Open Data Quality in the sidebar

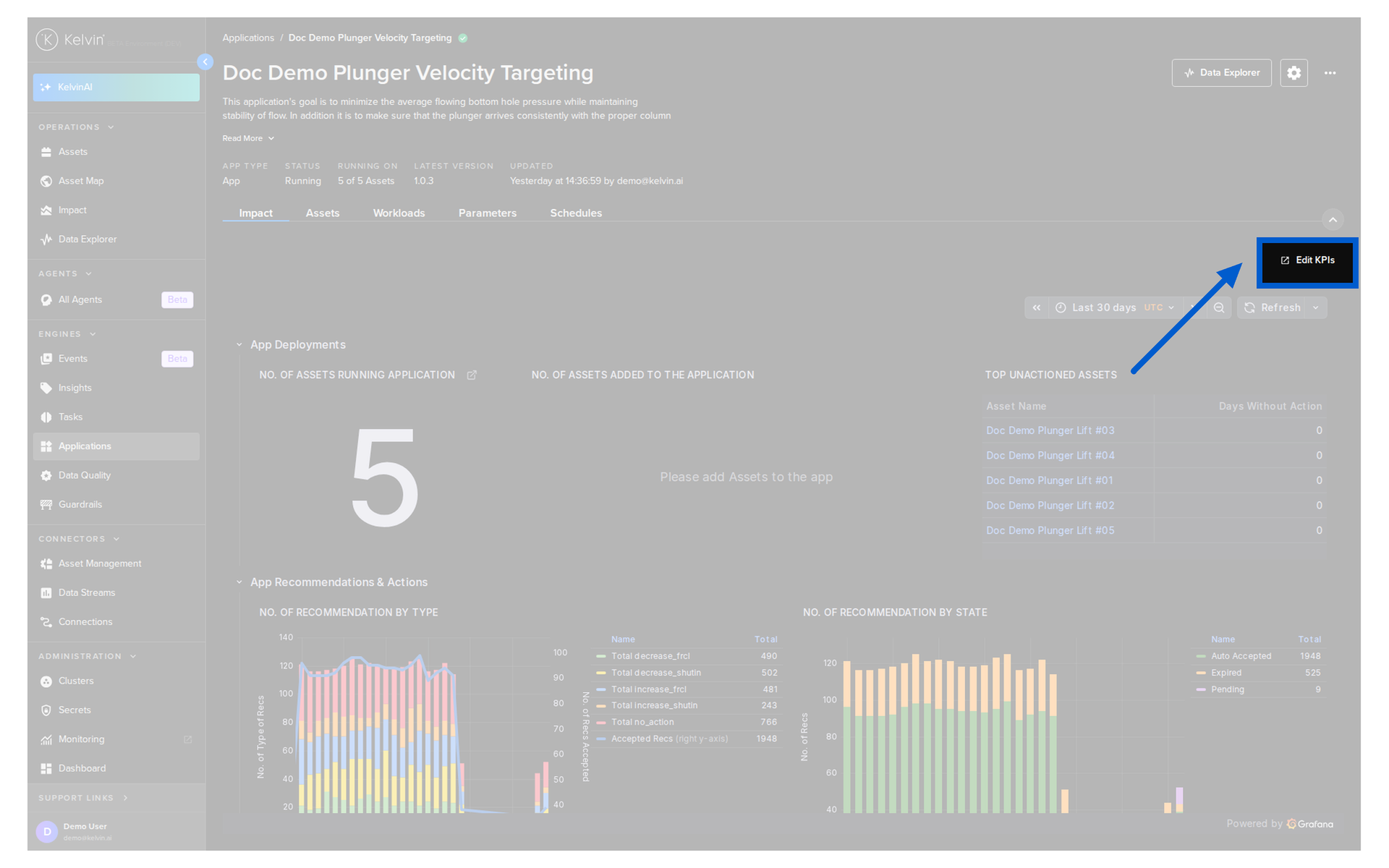(84, 476)
